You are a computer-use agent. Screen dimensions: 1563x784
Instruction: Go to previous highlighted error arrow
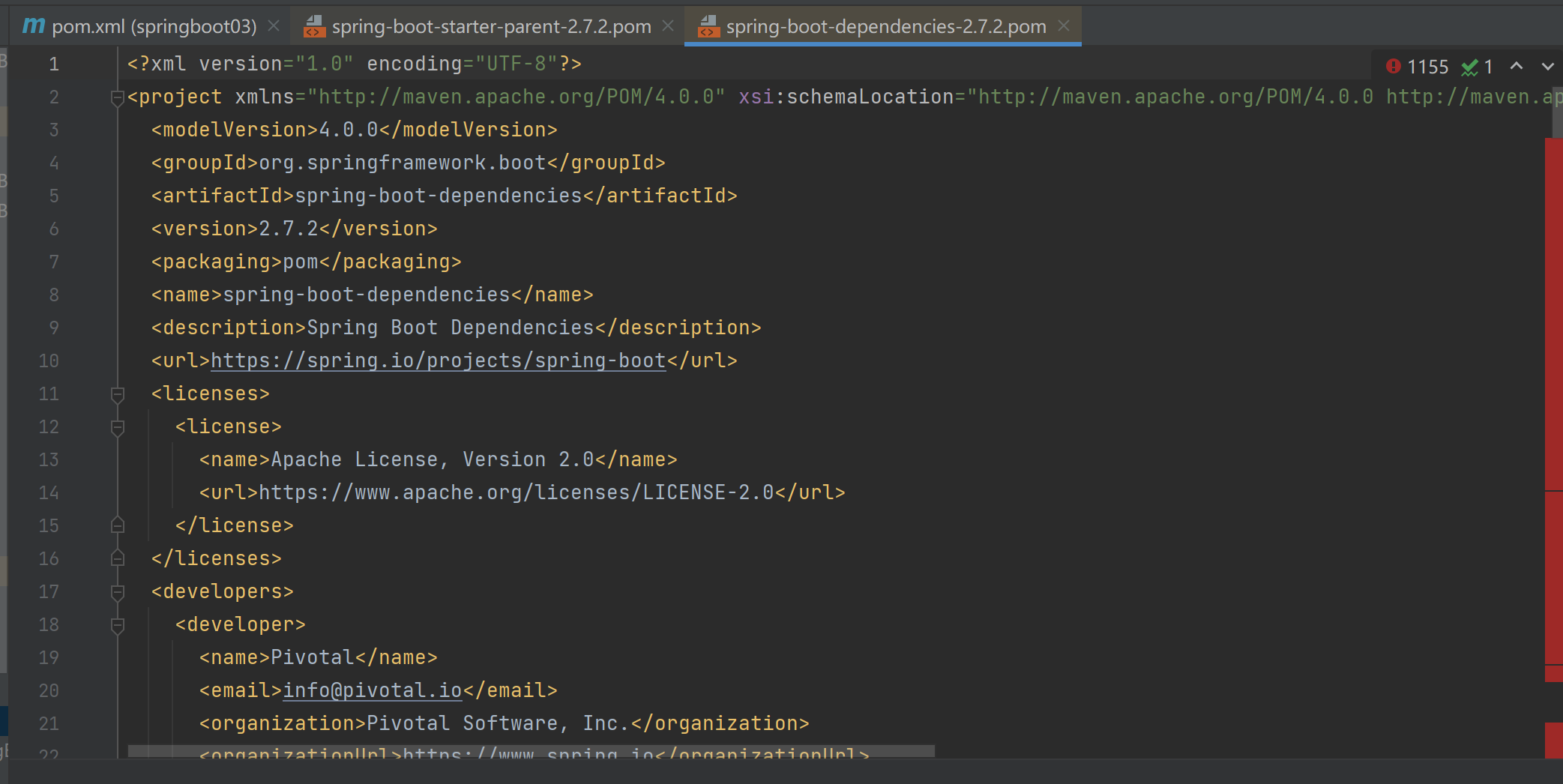pyautogui.click(x=1517, y=66)
